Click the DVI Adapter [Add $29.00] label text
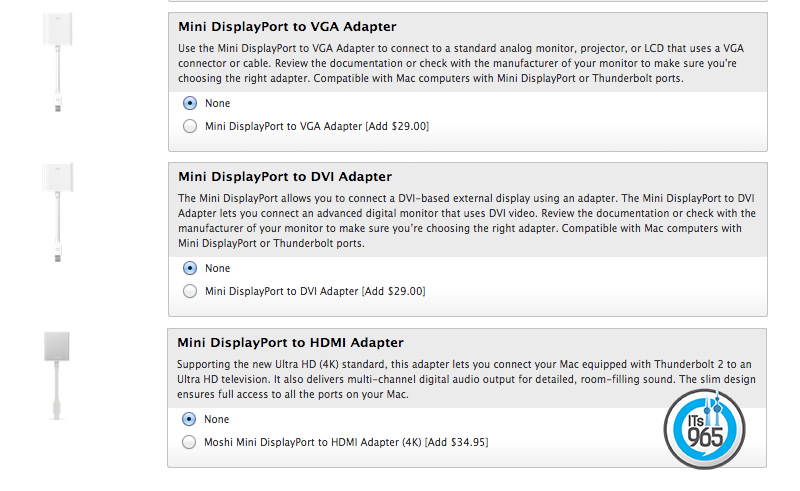The width and height of the screenshot is (800, 491). [x=315, y=292]
